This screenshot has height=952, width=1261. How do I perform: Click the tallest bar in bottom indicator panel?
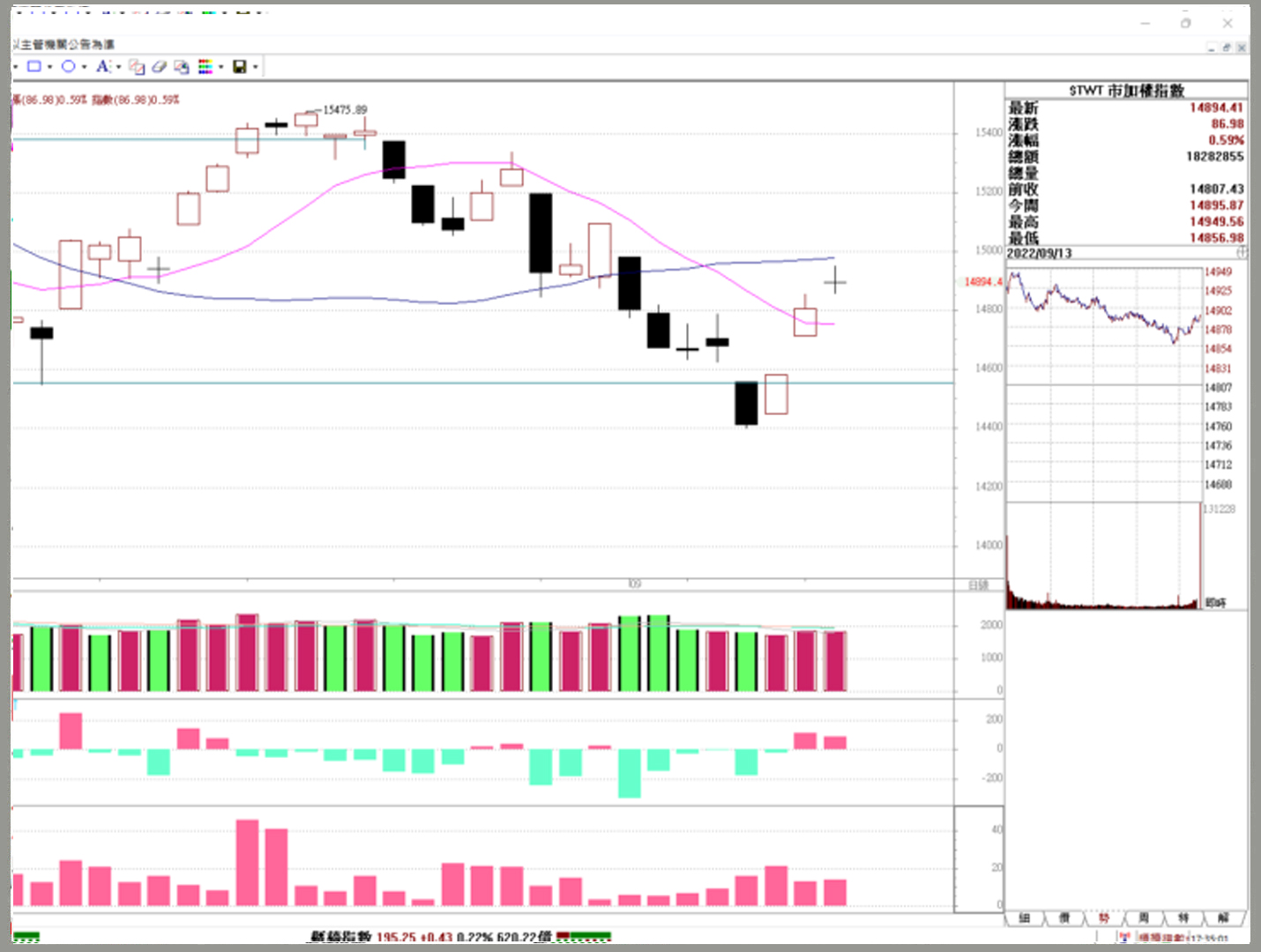coord(248,863)
